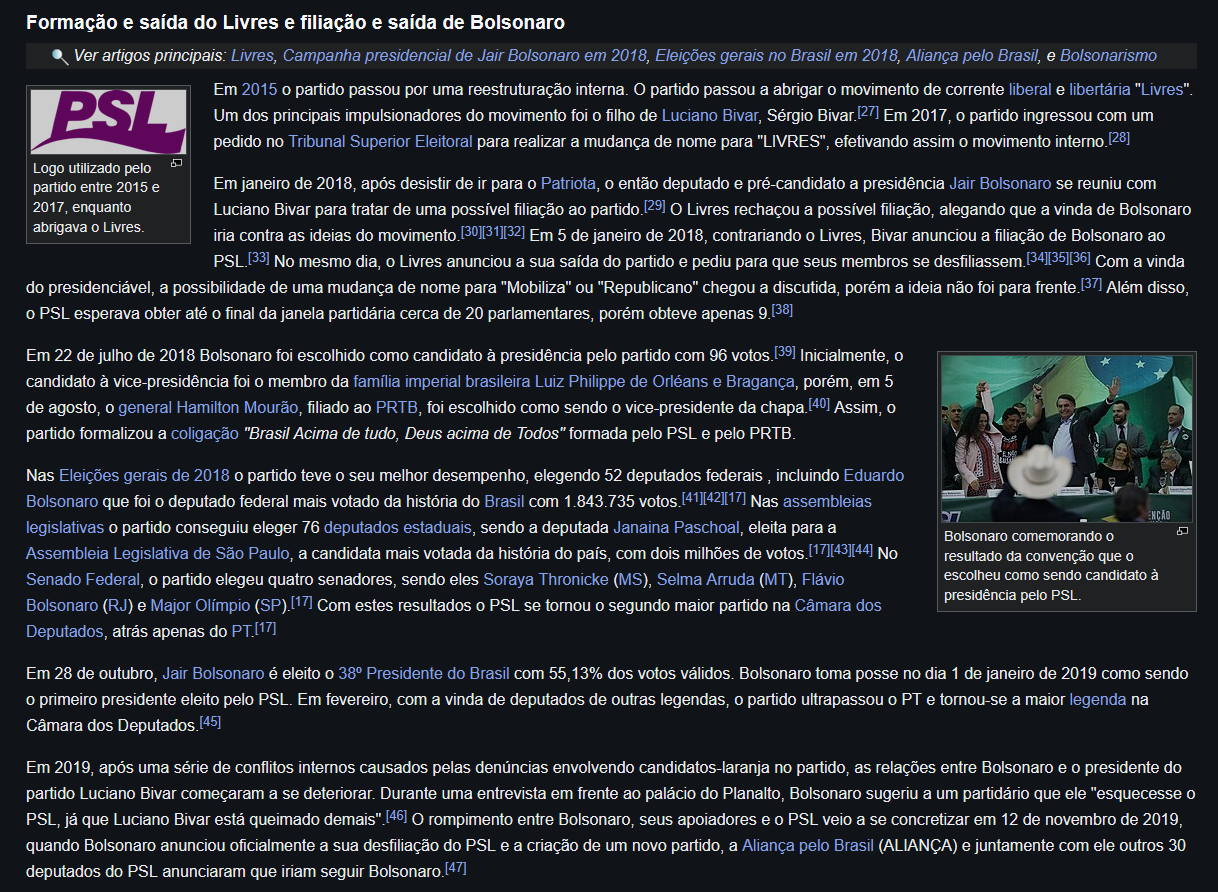Open the Hamilton Mourão link

[x=237, y=407]
